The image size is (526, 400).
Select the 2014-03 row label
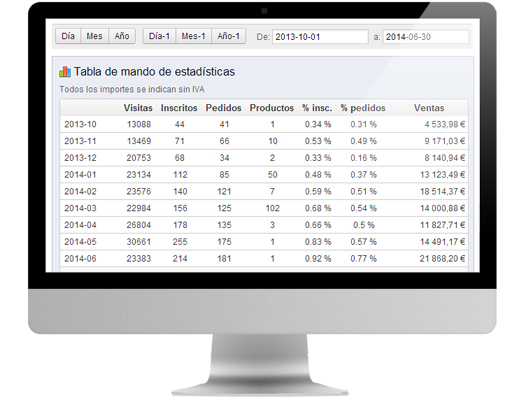click(x=80, y=208)
